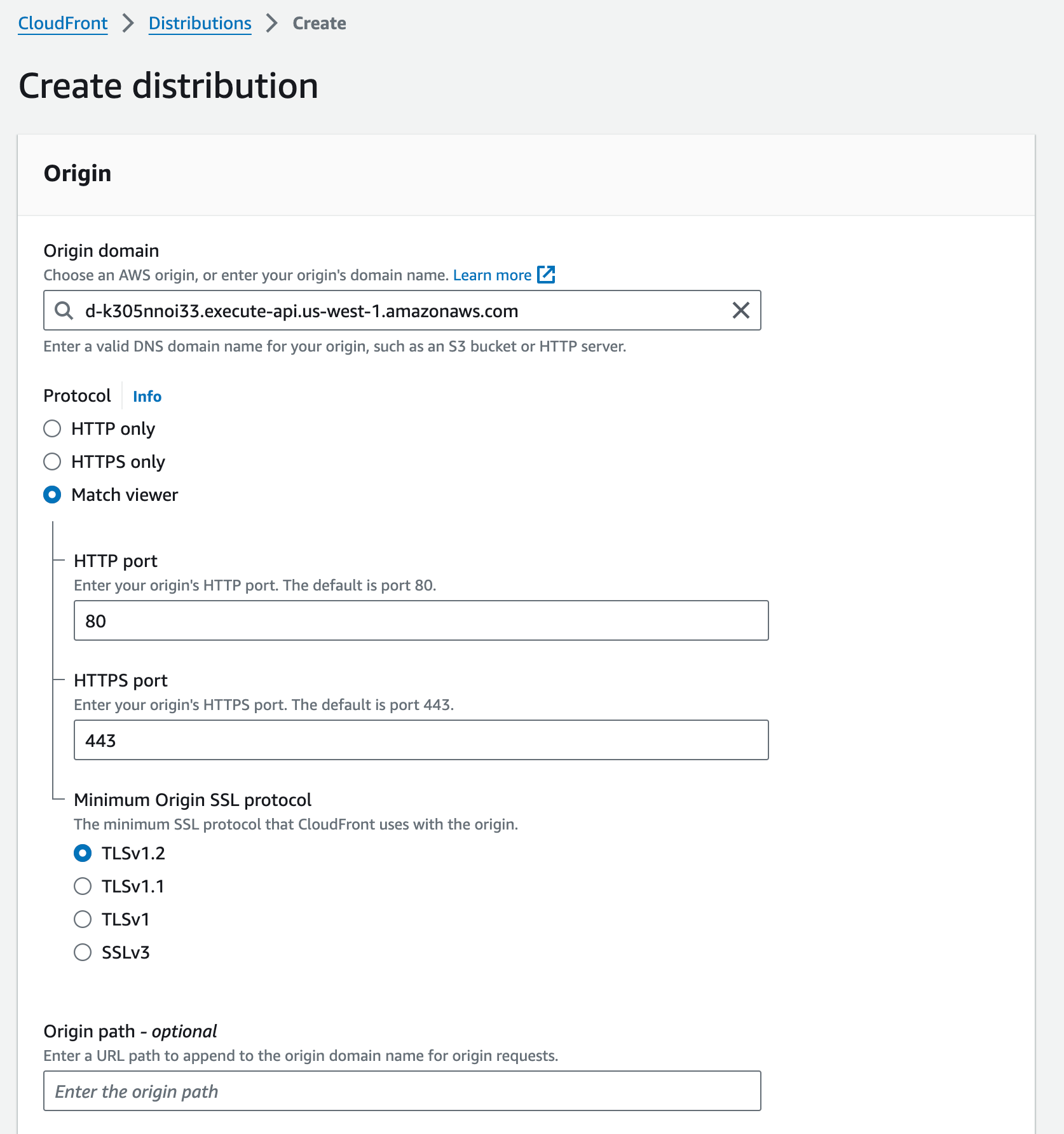Select the HTTPS only protocol option
The height and width of the screenshot is (1134, 1064).
pyautogui.click(x=52, y=462)
